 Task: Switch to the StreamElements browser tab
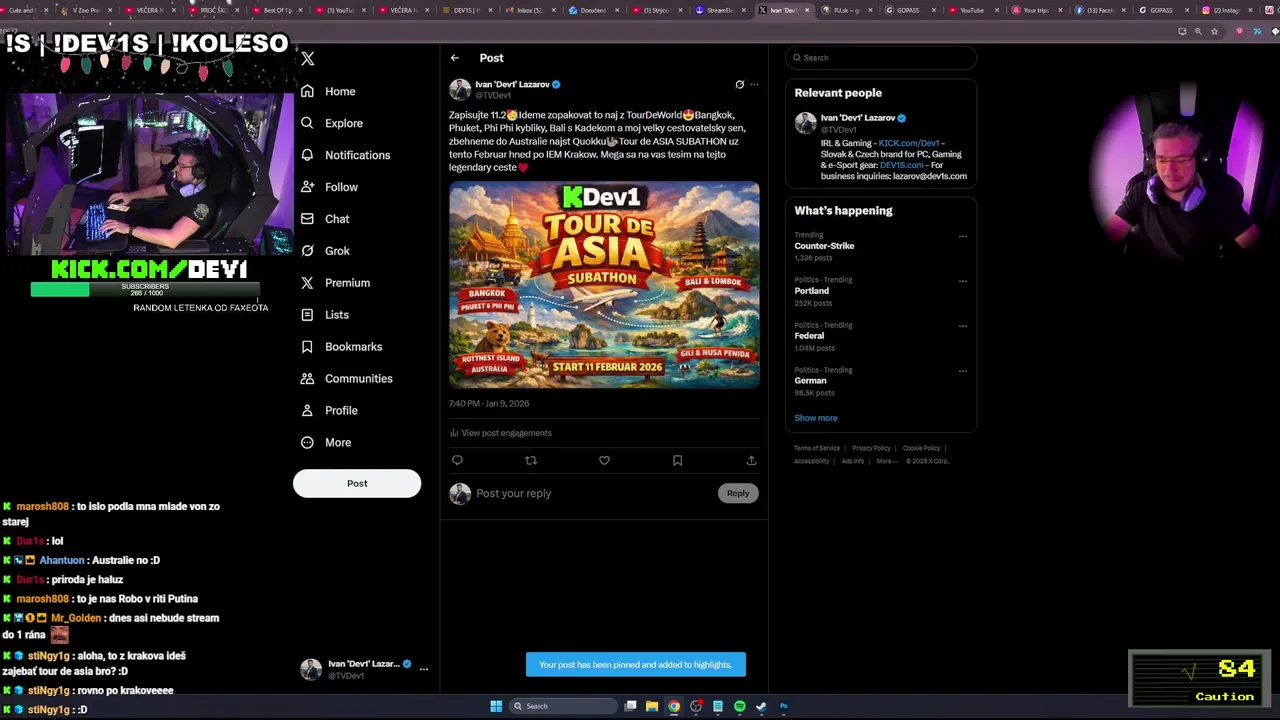722,10
